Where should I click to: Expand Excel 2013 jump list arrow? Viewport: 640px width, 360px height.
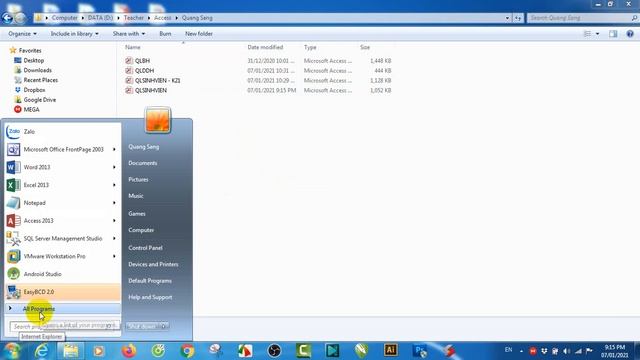[x=114, y=185]
